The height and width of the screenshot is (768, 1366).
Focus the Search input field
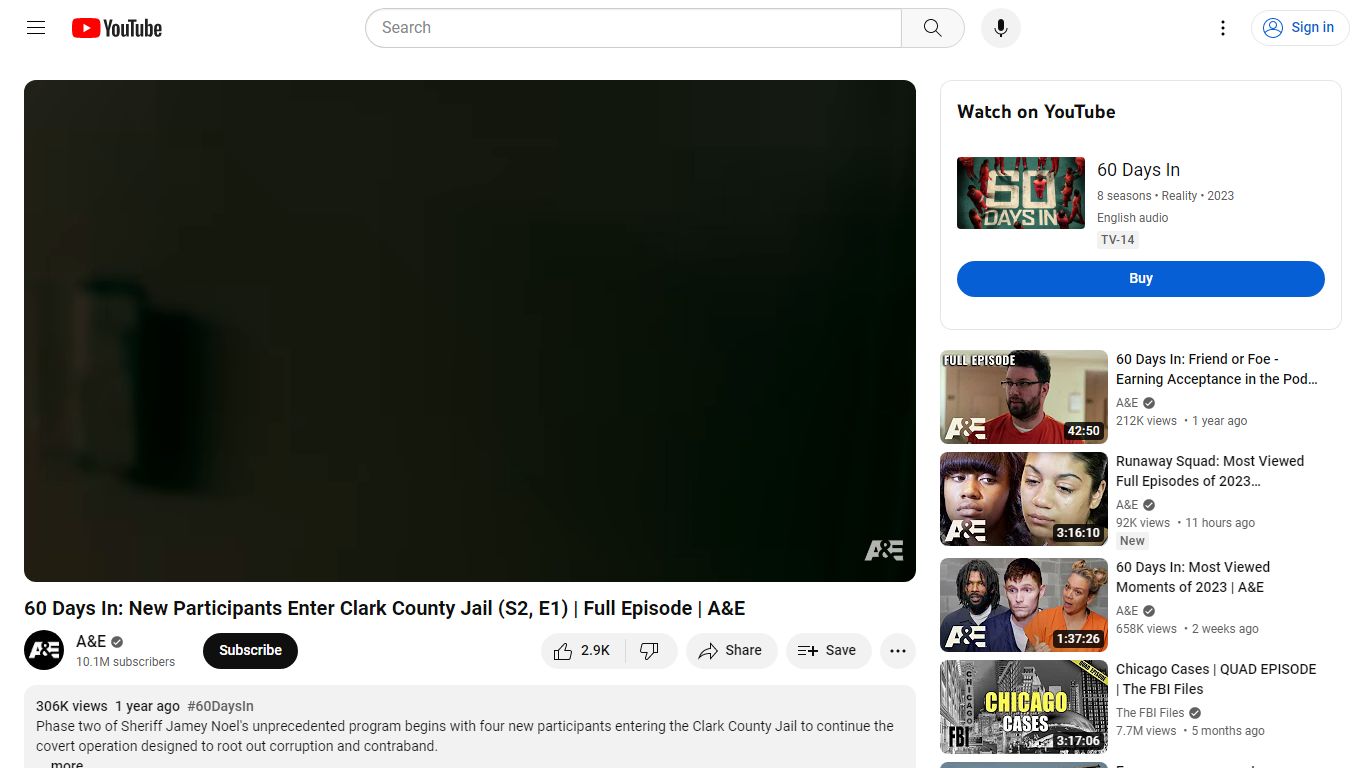click(634, 28)
